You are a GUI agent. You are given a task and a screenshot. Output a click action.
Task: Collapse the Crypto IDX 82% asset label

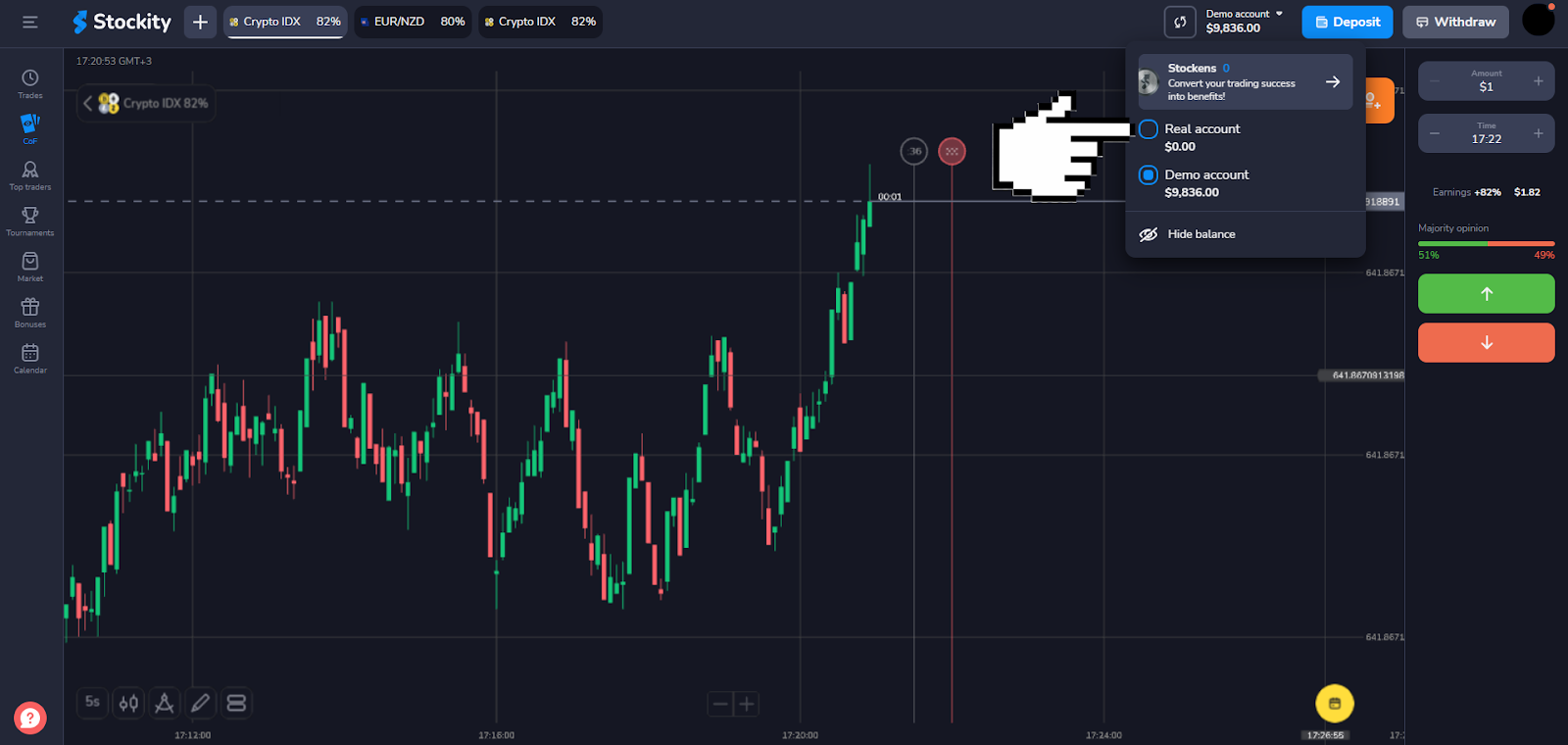pos(87,103)
